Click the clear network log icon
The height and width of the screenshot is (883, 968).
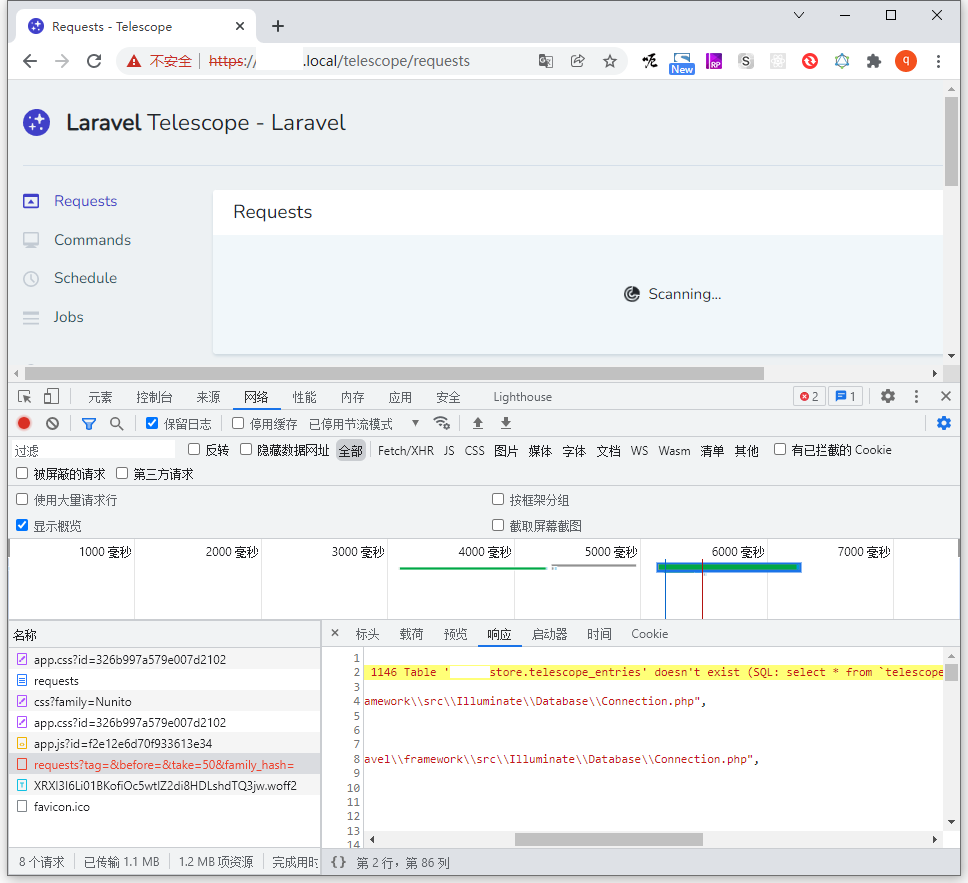52,424
